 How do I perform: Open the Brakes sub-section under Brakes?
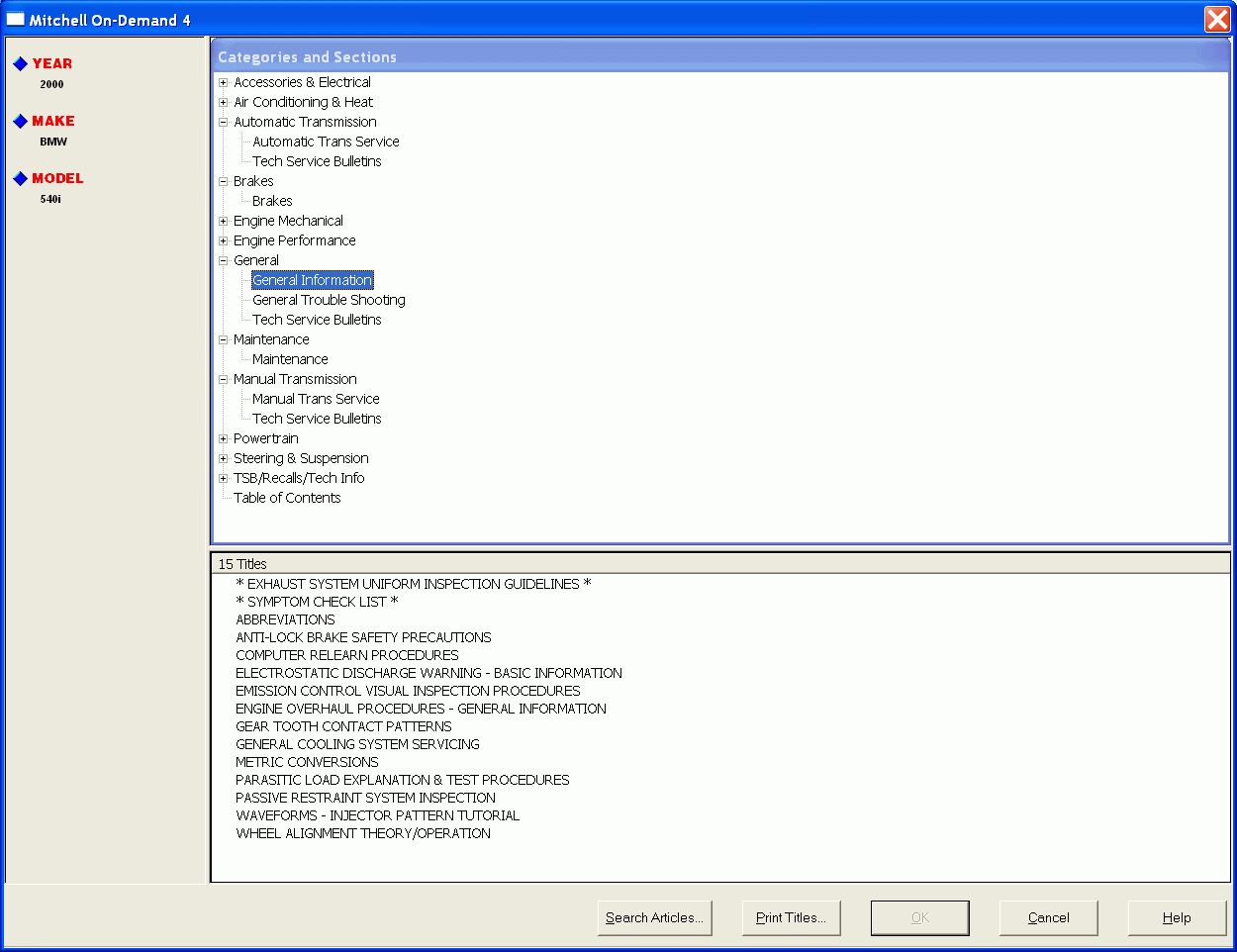click(272, 201)
